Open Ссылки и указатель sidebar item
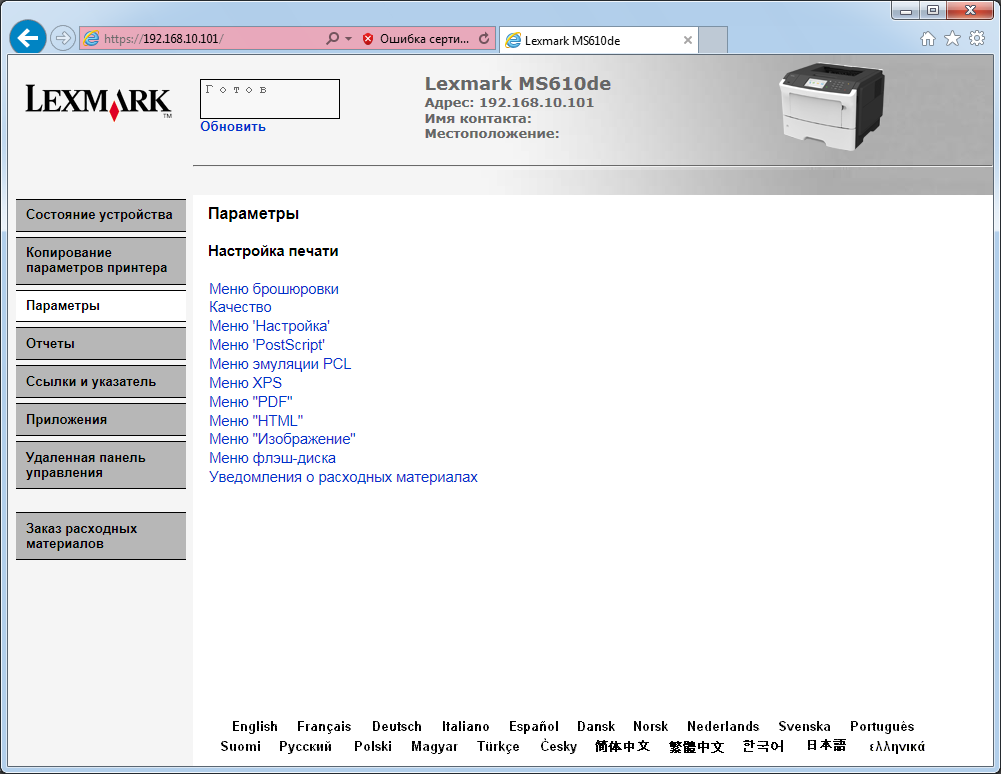 coord(101,381)
